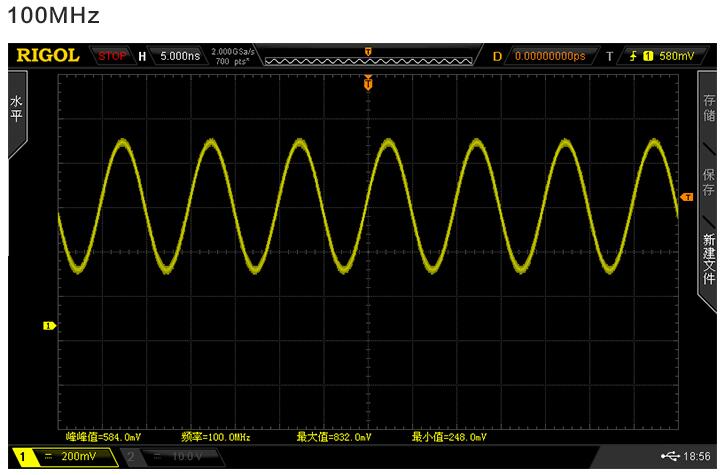
Task: Click the yellow channel 1 ground marker
Action: [49, 325]
